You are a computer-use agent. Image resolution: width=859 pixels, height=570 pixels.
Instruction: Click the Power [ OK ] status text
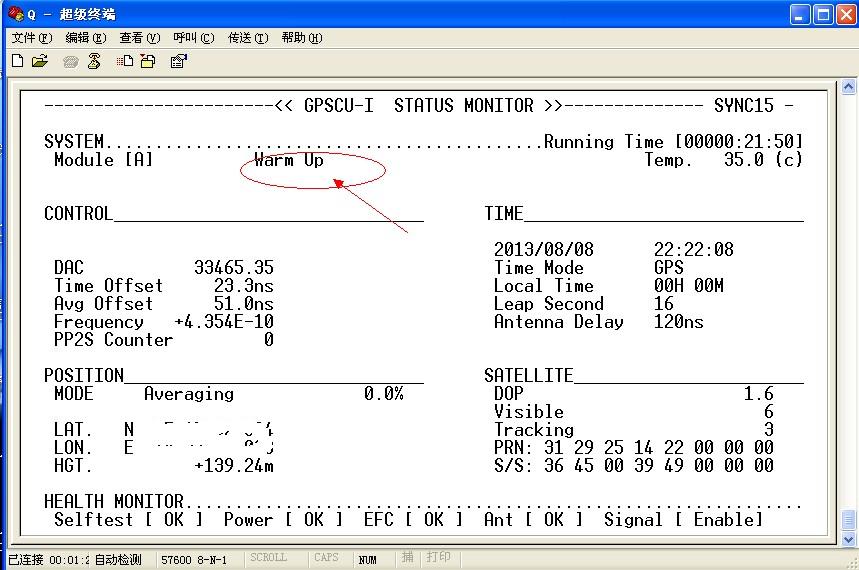coord(284,520)
